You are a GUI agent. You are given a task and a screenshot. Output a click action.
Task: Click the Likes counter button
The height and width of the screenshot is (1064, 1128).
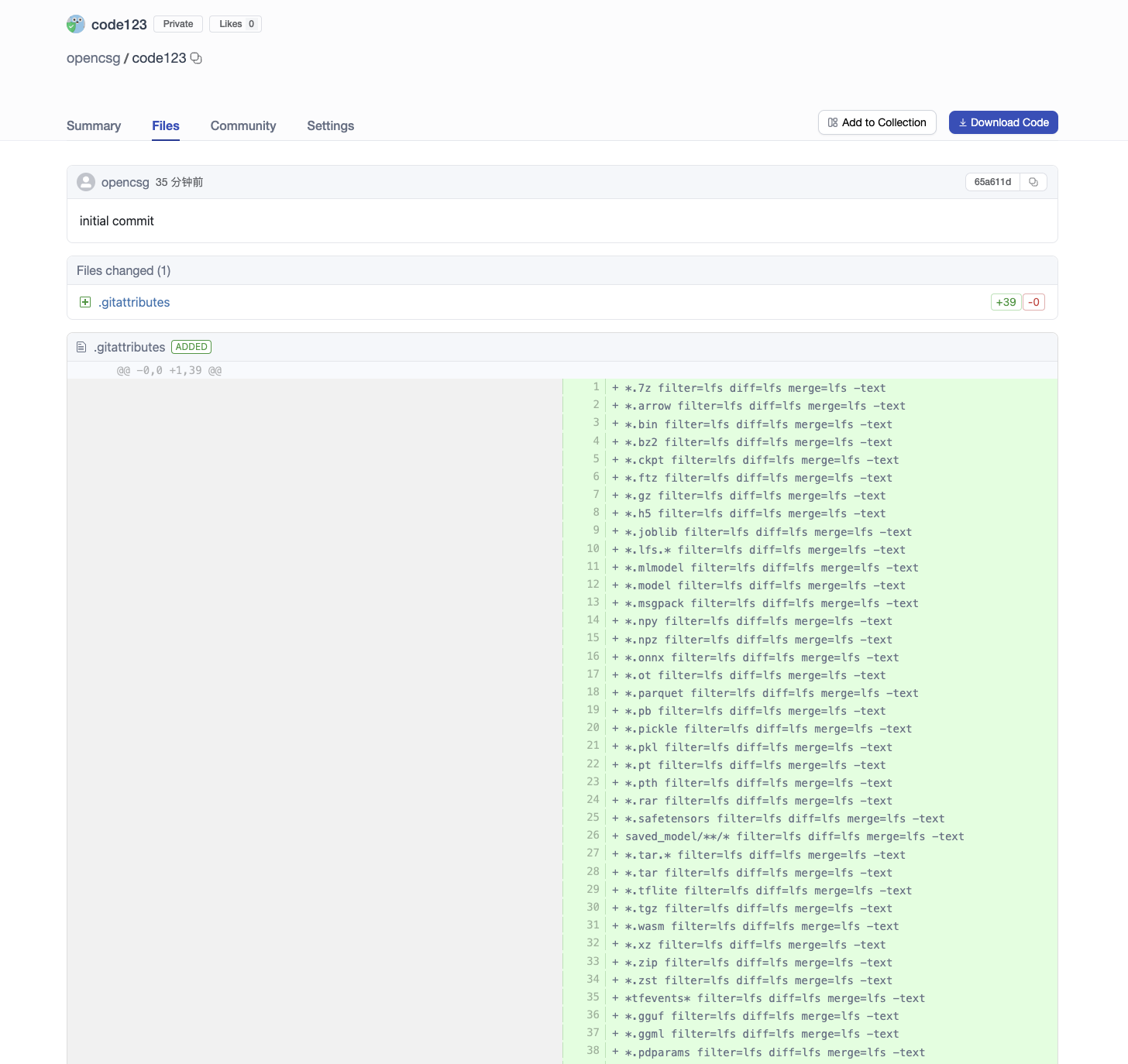point(236,24)
